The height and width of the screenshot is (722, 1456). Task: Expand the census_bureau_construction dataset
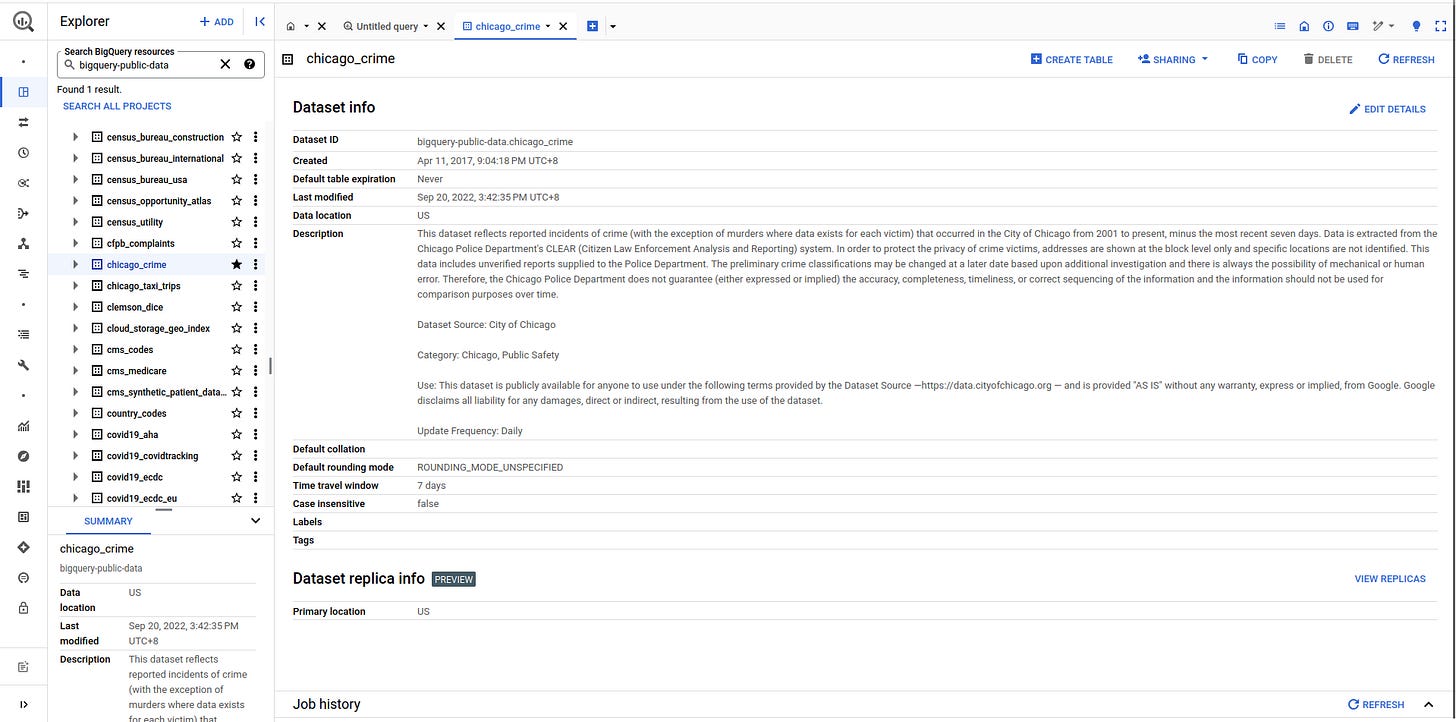tap(76, 137)
